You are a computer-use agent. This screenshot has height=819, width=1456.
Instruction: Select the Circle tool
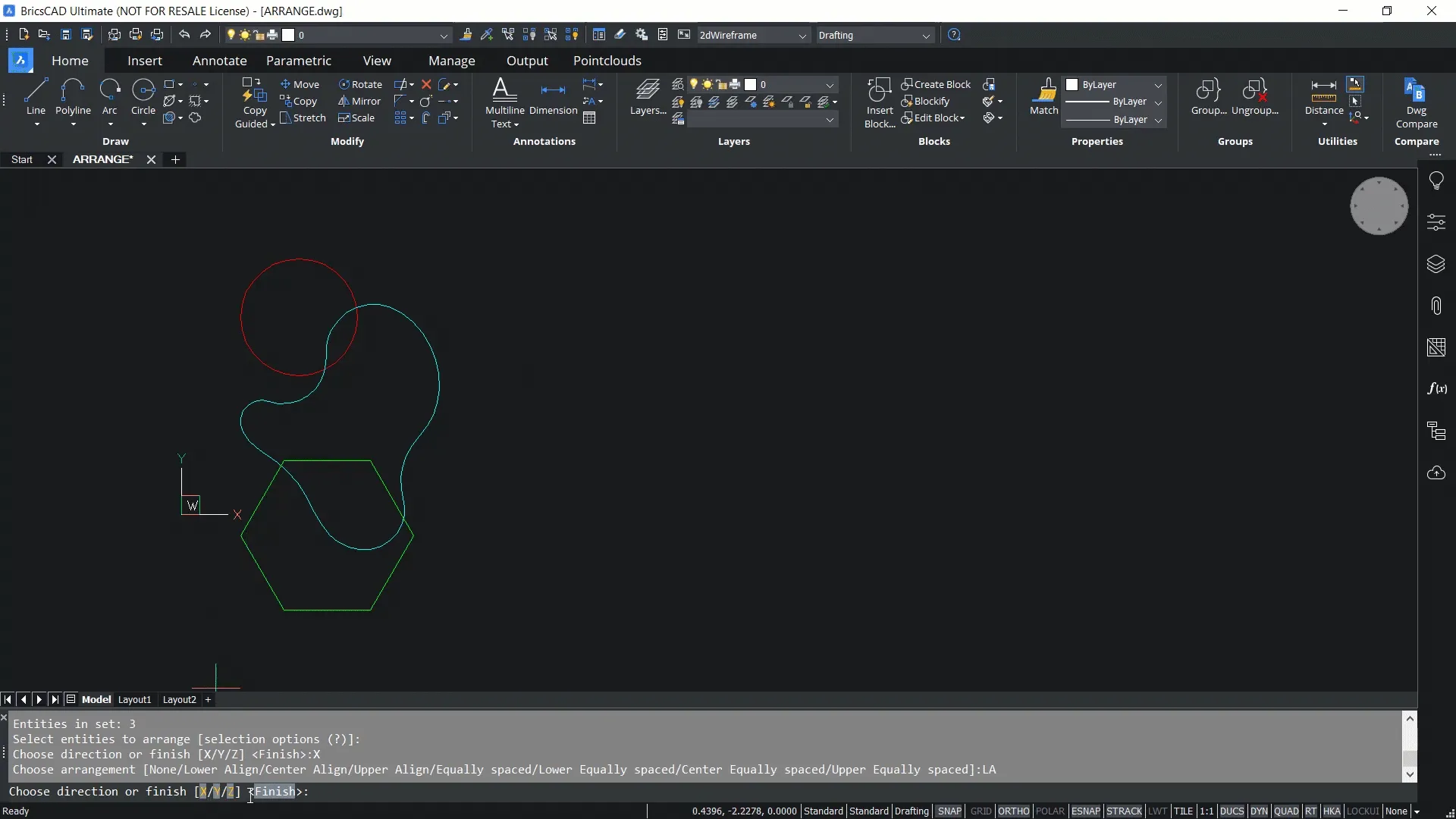pyautogui.click(x=143, y=97)
